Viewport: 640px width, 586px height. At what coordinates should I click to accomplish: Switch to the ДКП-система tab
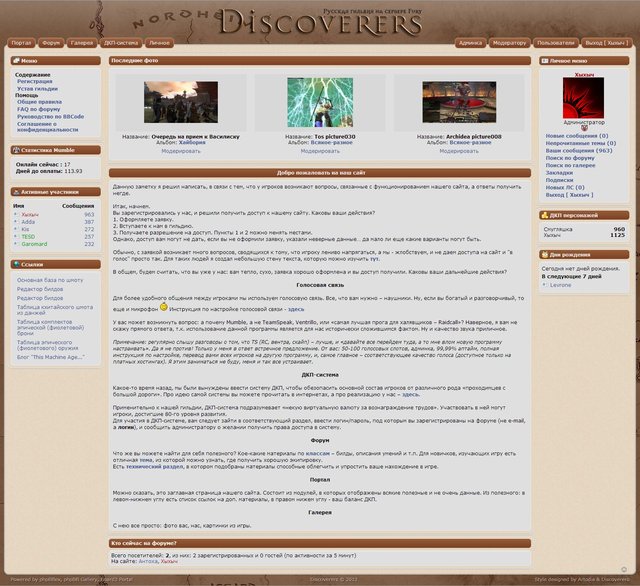121,43
